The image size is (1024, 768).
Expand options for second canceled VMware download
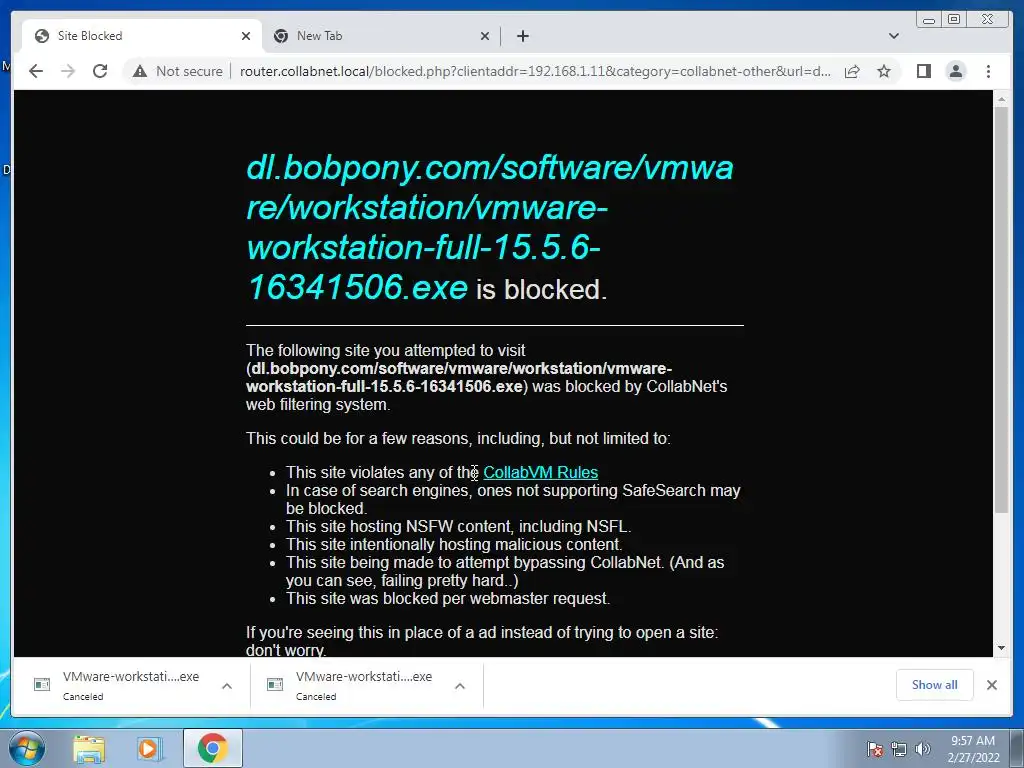tap(460, 686)
